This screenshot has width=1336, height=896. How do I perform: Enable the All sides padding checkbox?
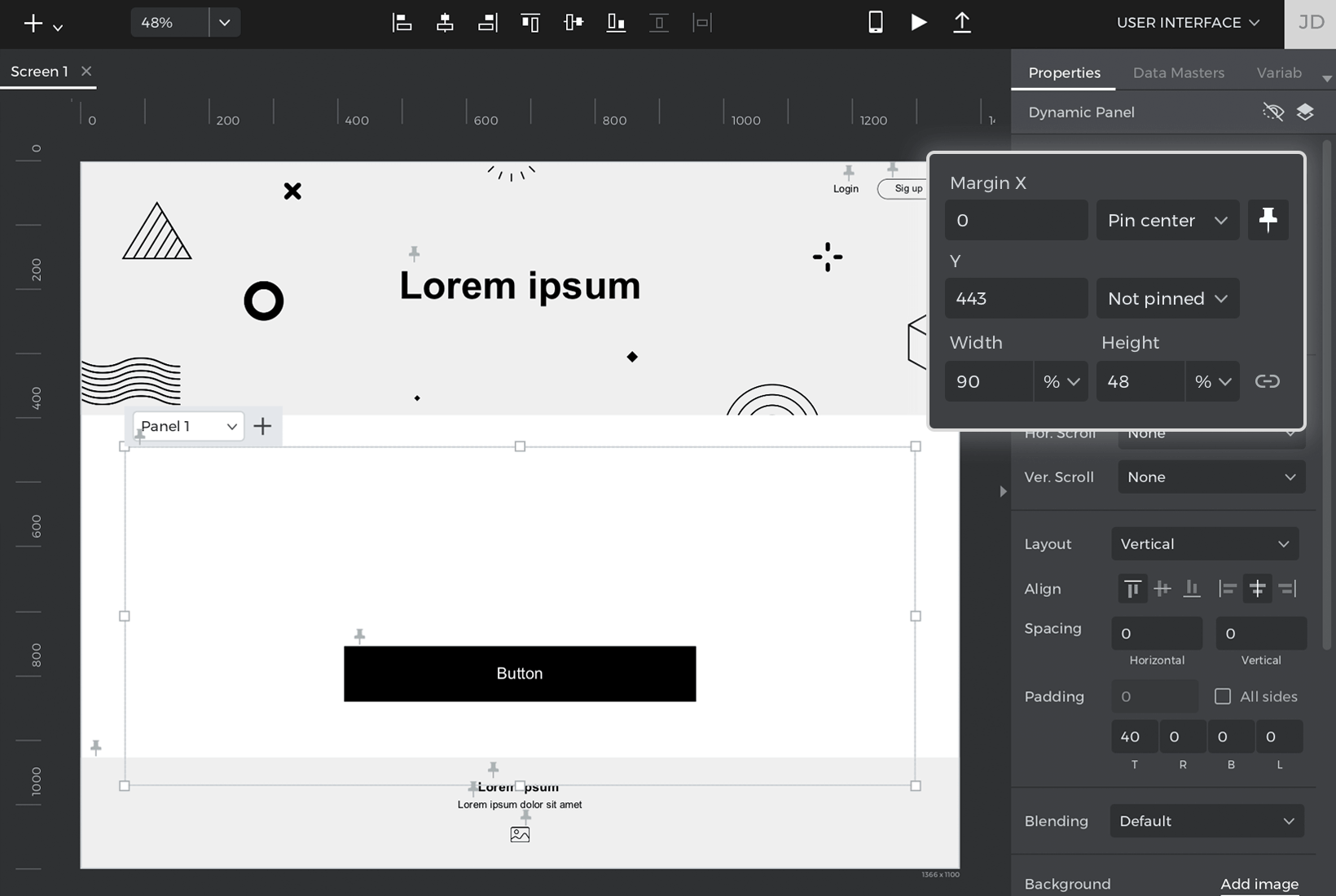[1223, 696]
